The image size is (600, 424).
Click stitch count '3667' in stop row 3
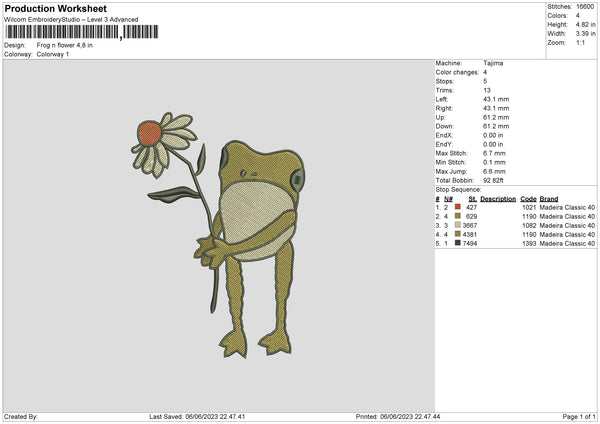pyautogui.click(x=470, y=225)
